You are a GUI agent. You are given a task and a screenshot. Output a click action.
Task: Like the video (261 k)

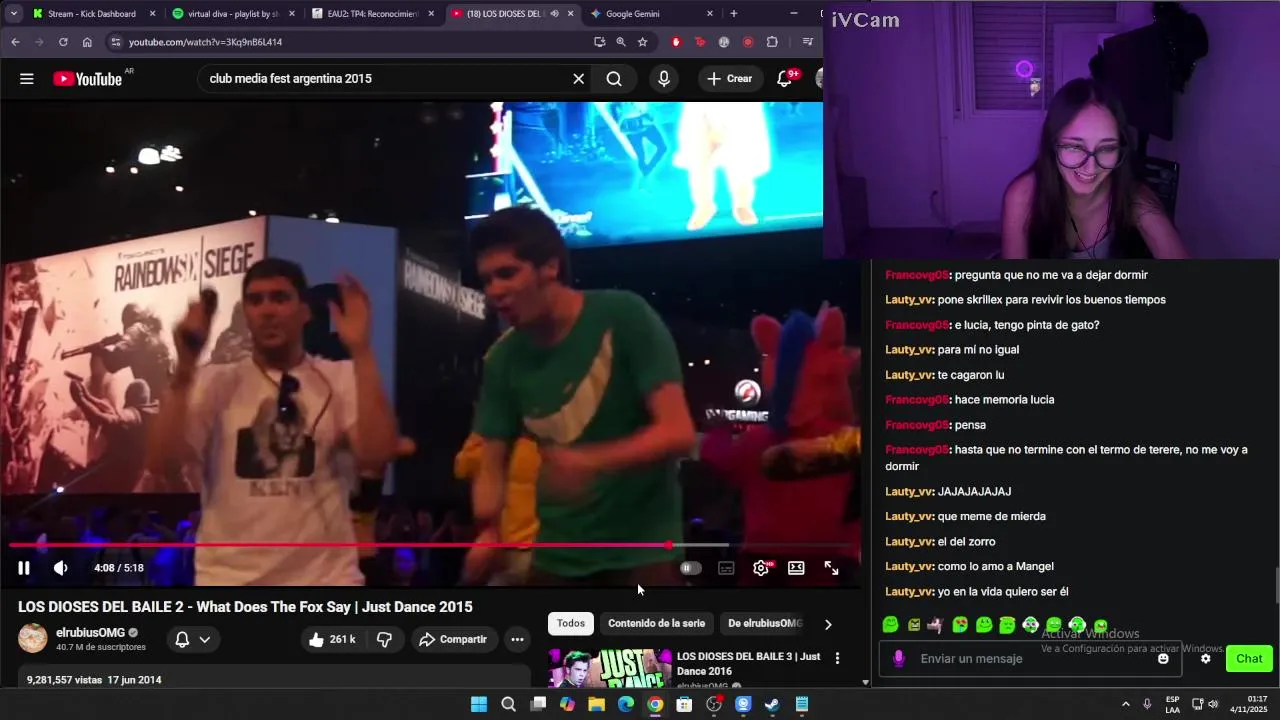[x=333, y=640]
